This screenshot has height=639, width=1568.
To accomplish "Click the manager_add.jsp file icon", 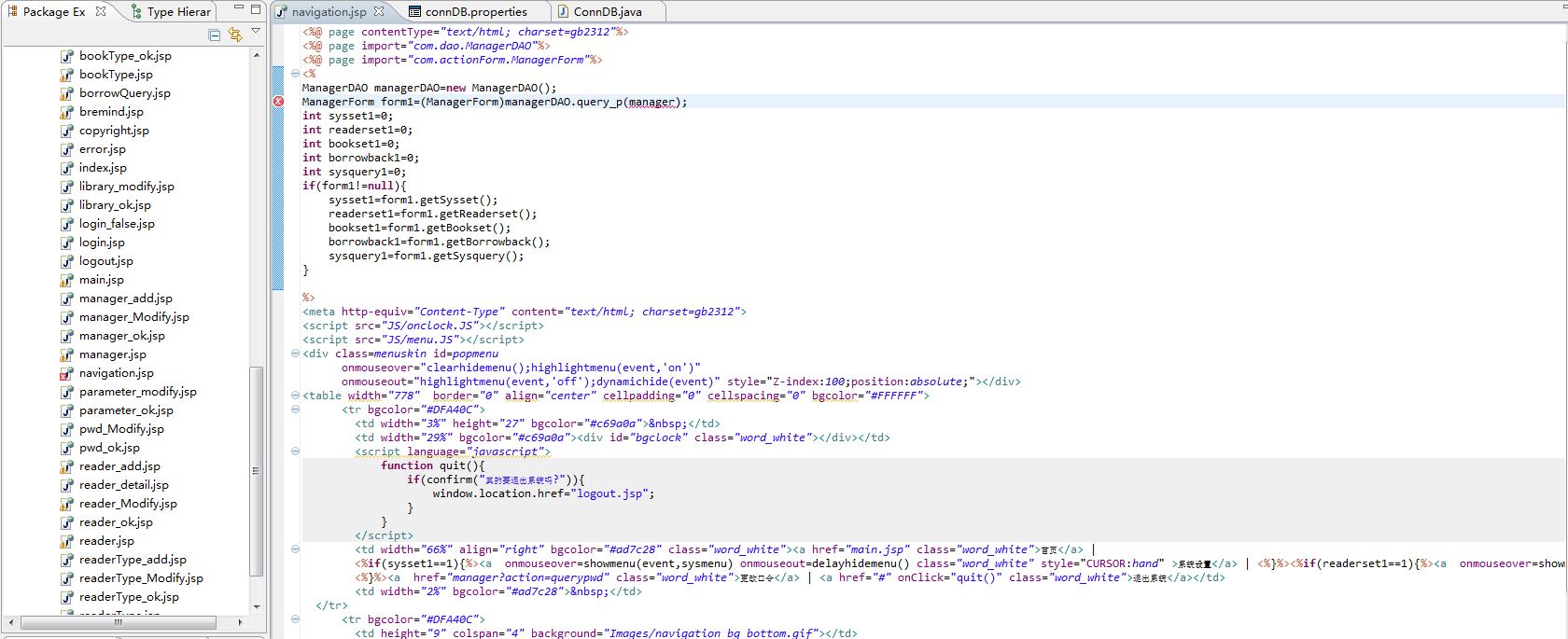I will [x=67, y=299].
